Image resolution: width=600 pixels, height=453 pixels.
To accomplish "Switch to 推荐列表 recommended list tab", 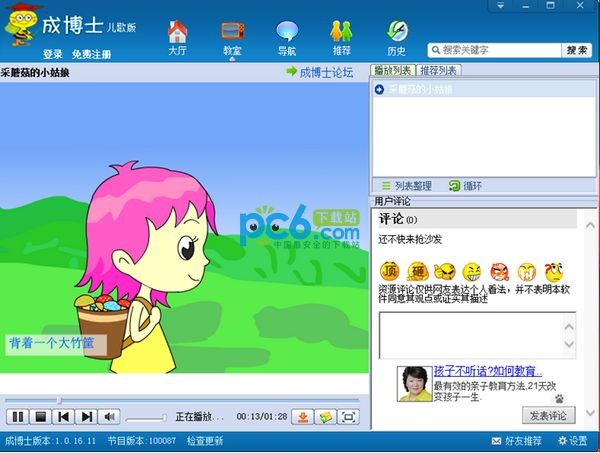I will coord(438,70).
